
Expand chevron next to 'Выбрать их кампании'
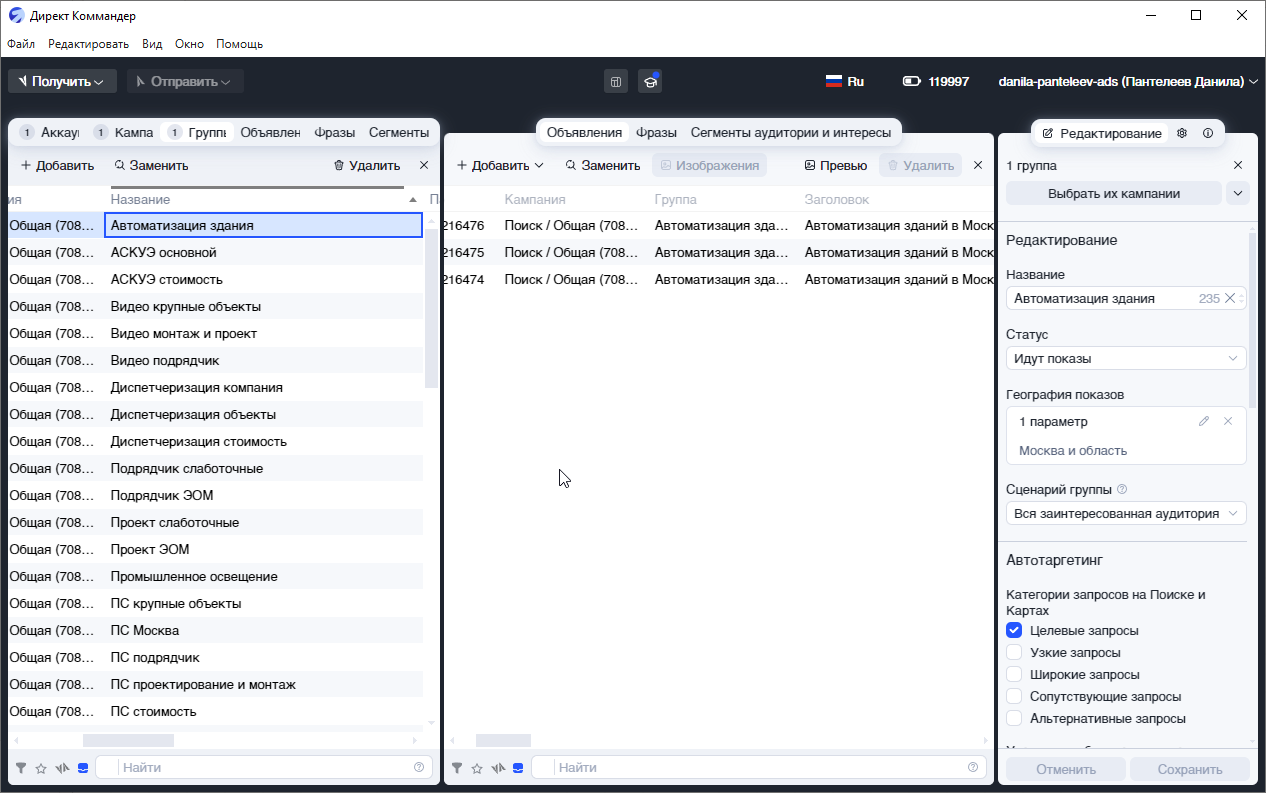tap(1238, 193)
